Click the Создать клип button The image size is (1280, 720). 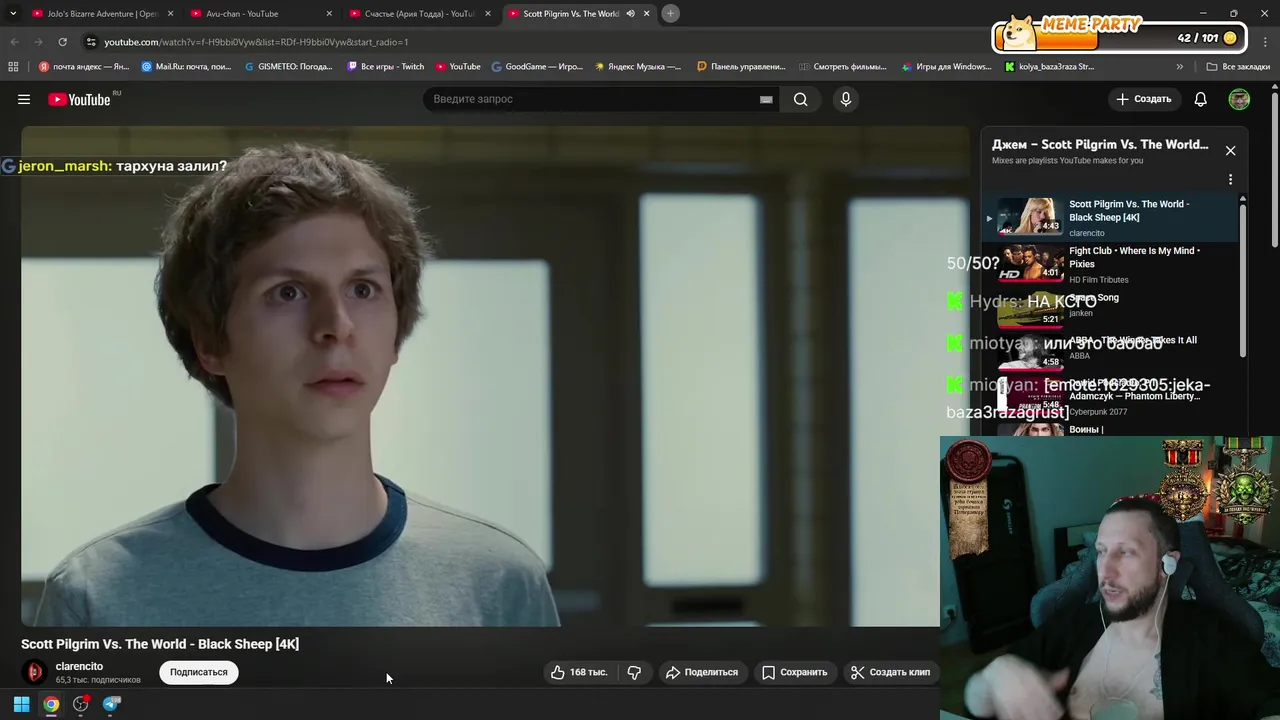890,672
